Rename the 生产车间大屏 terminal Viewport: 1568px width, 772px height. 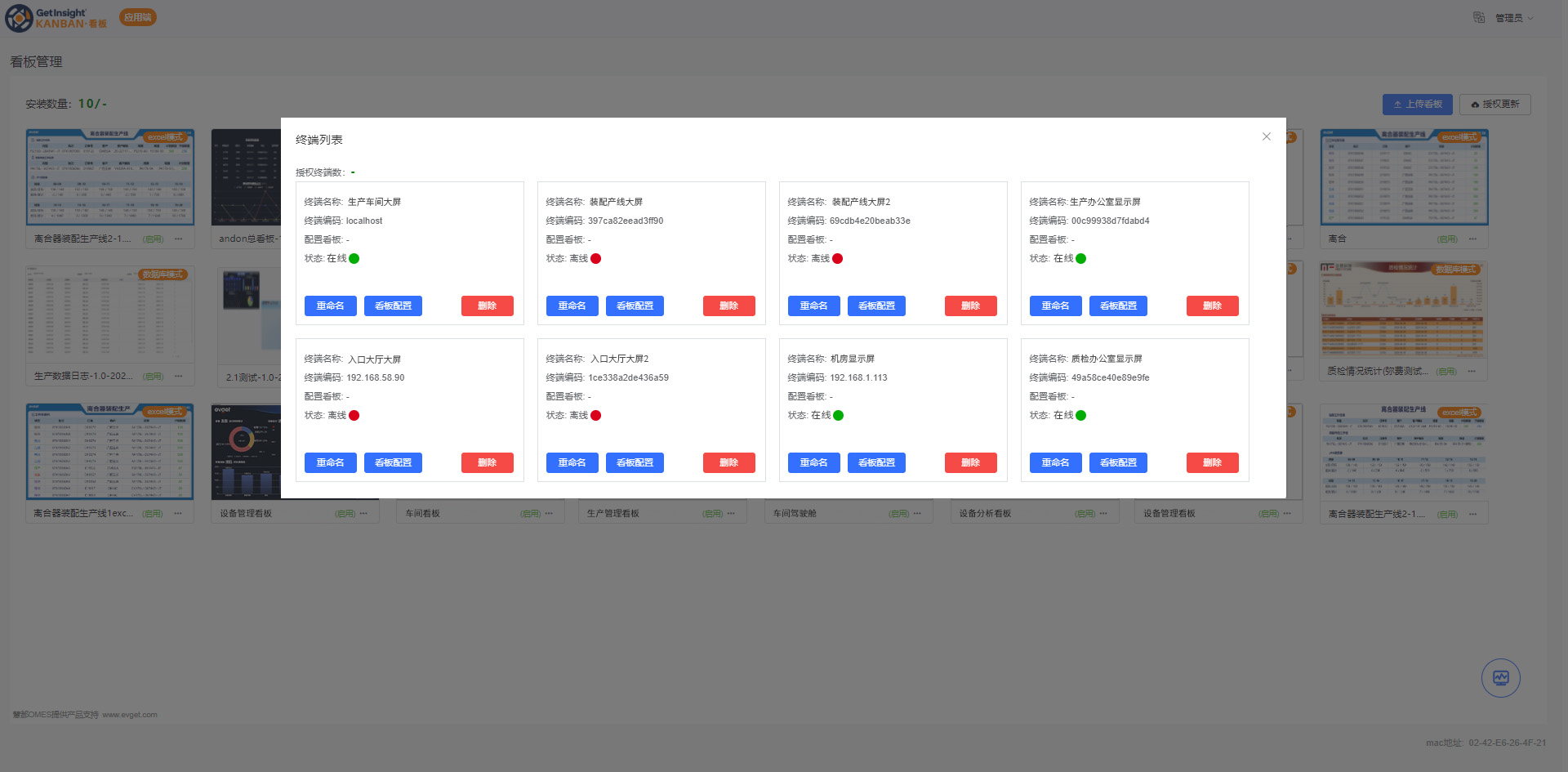pos(330,306)
